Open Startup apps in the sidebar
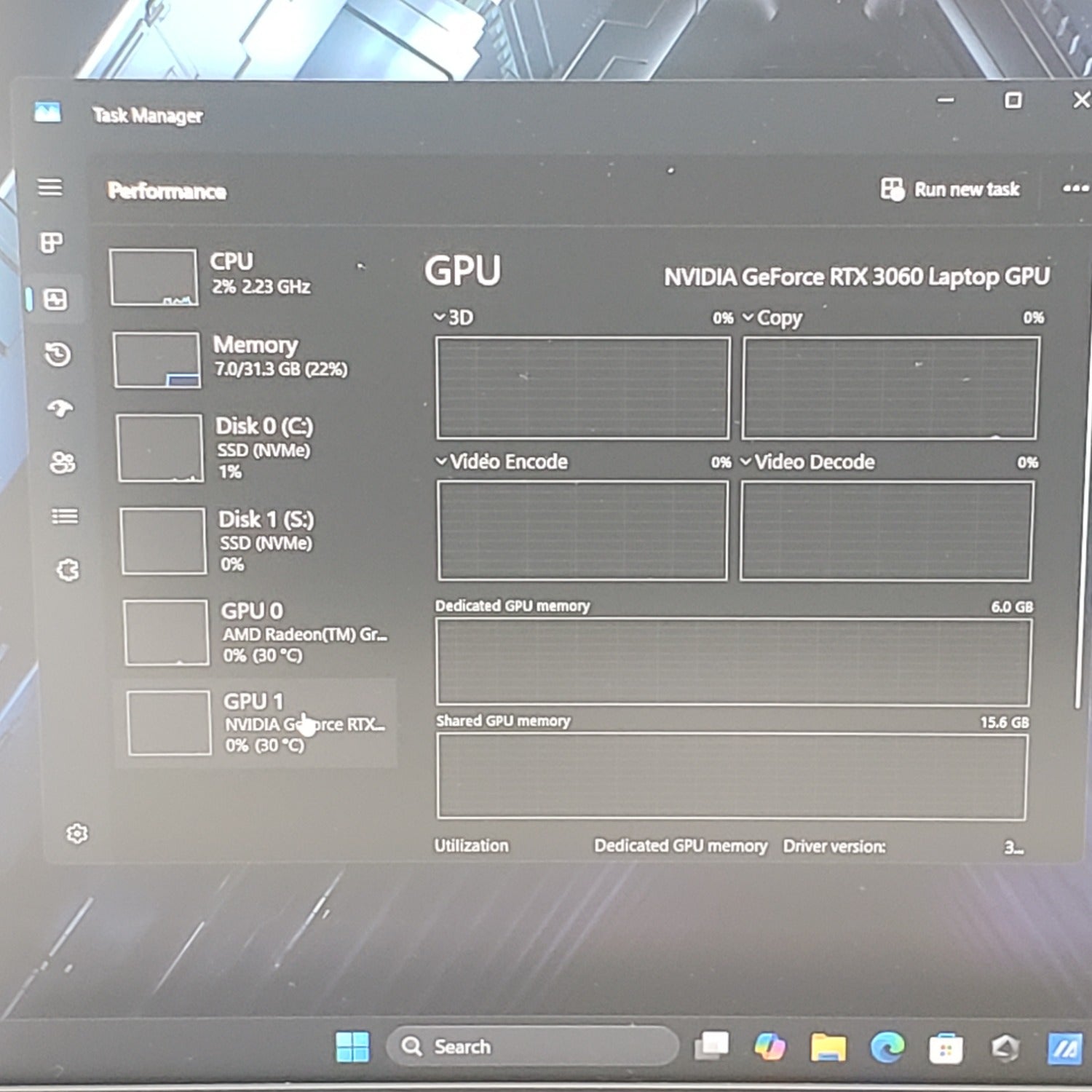 [60, 408]
